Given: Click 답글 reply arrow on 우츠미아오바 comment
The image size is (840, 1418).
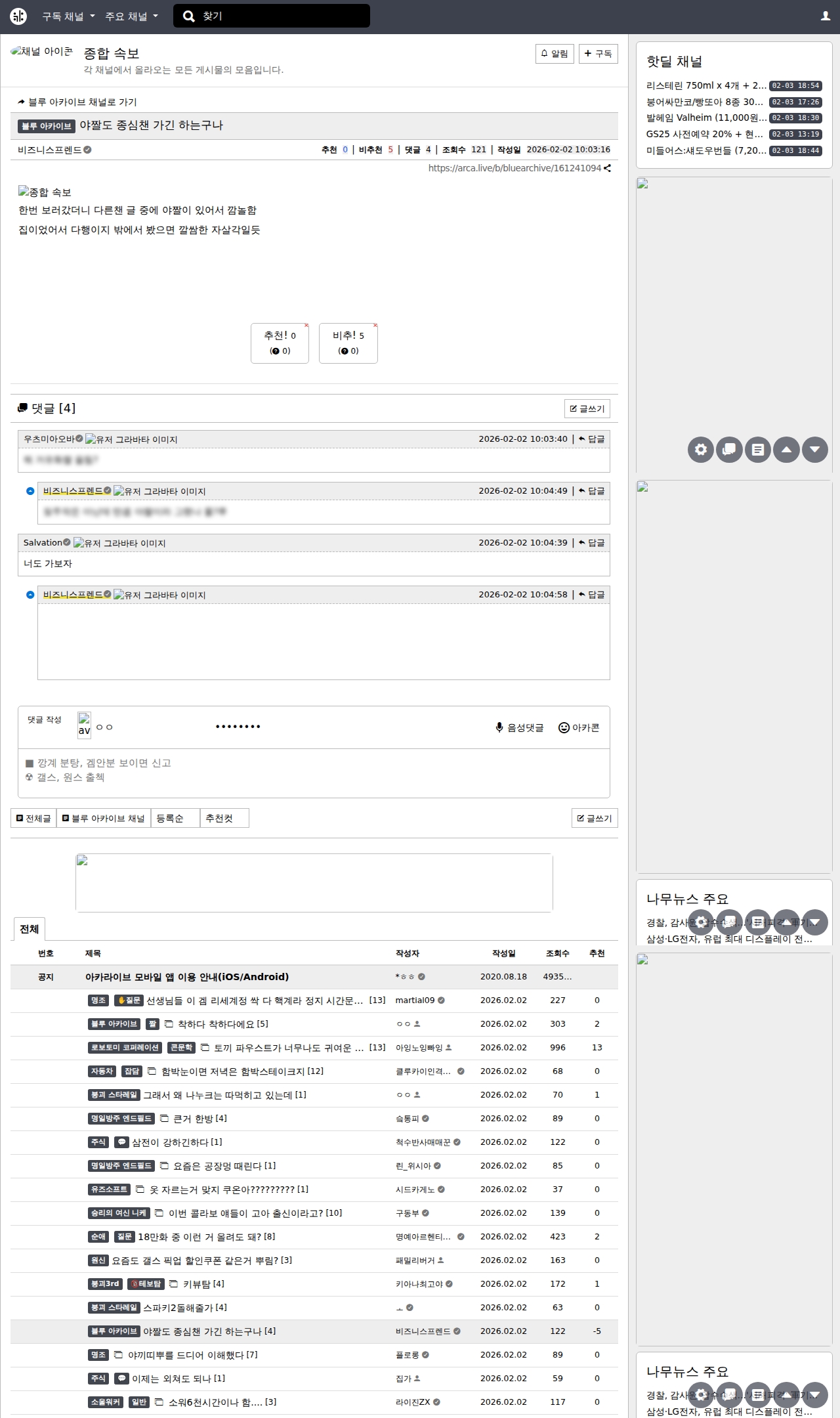Looking at the screenshot, I should coord(592,439).
